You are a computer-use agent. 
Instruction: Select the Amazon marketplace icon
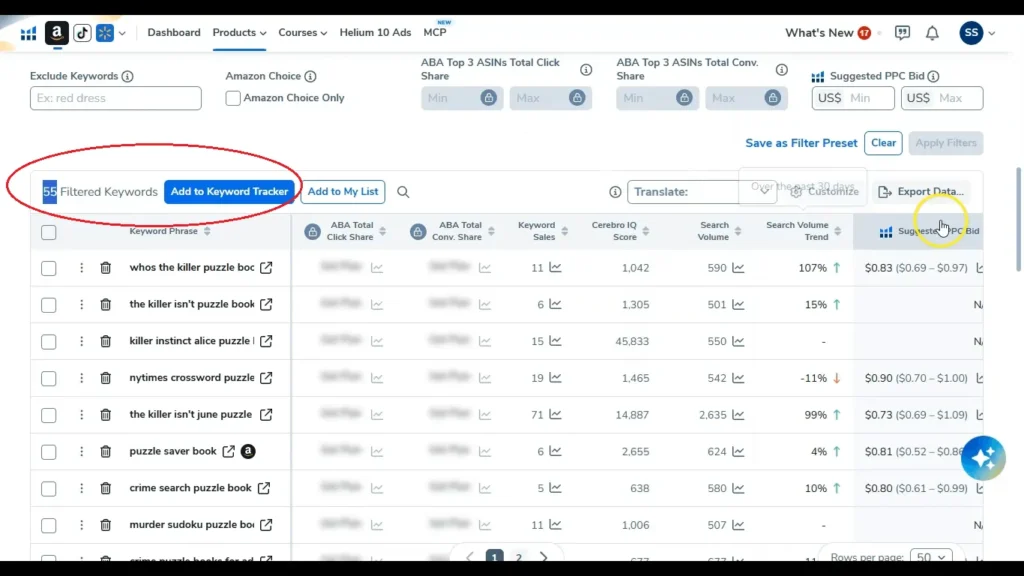pyautogui.click(x=57, y=33)
